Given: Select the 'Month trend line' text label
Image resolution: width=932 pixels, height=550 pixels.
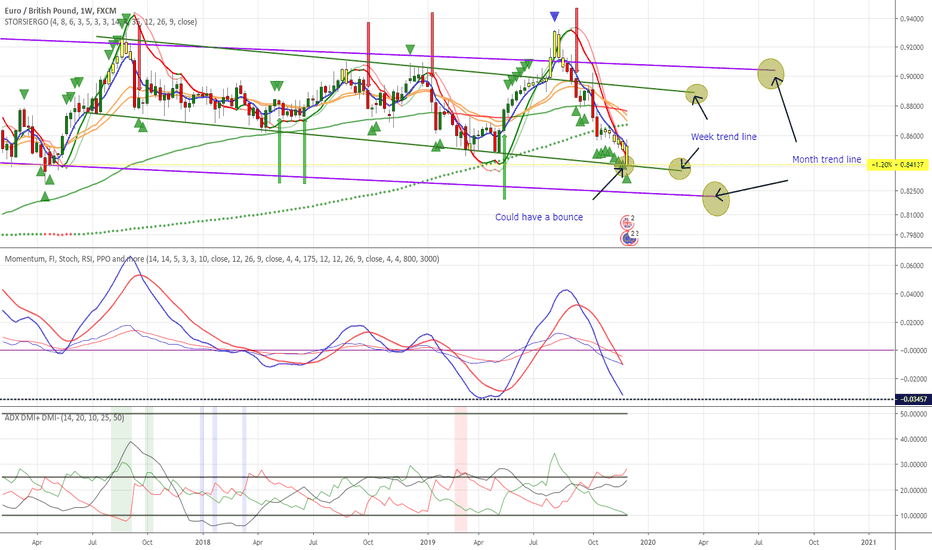Looking at the screenshot, I should 826,159.
